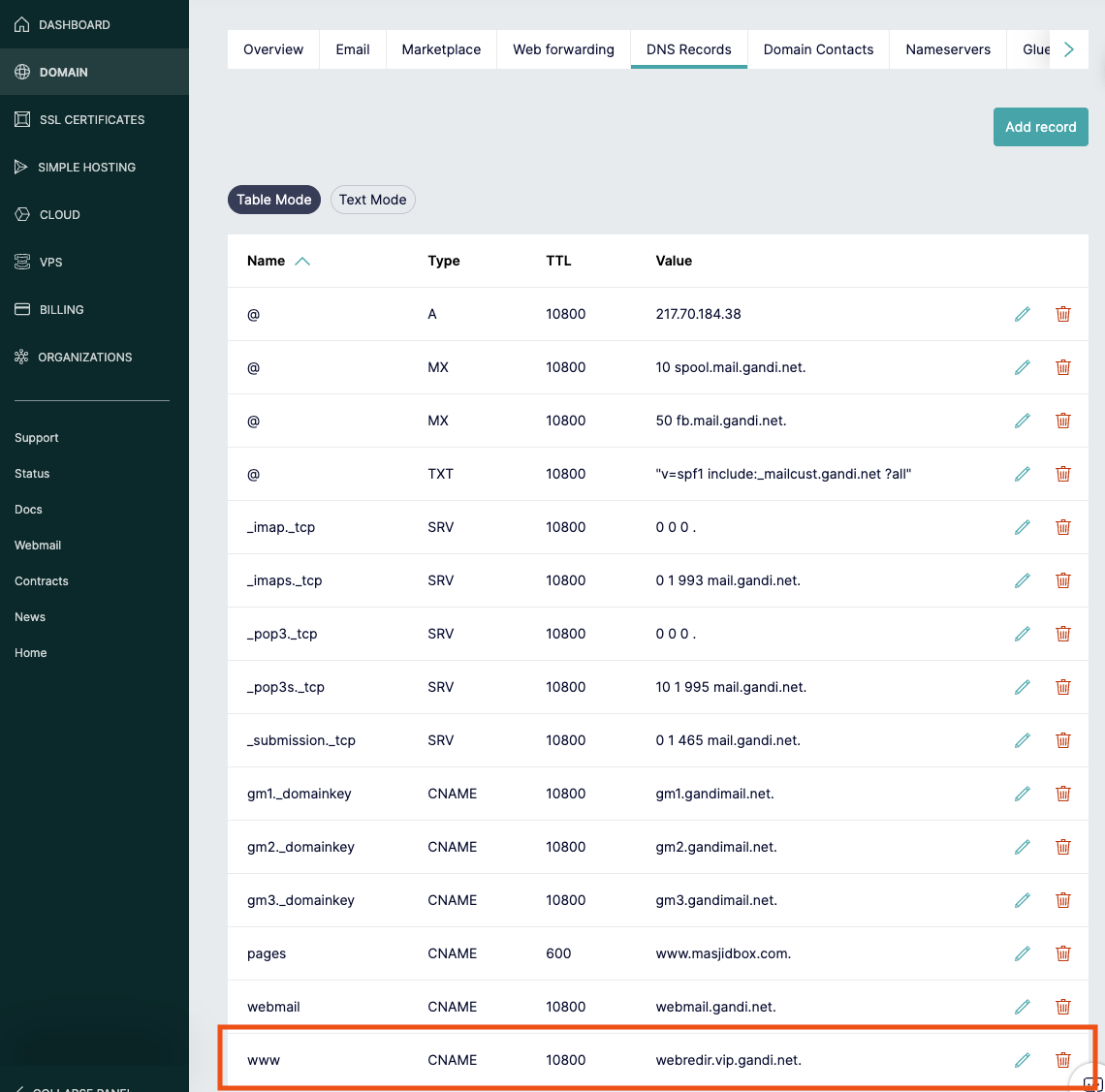Switch to the Web forwarding tab

pos(563,49)
